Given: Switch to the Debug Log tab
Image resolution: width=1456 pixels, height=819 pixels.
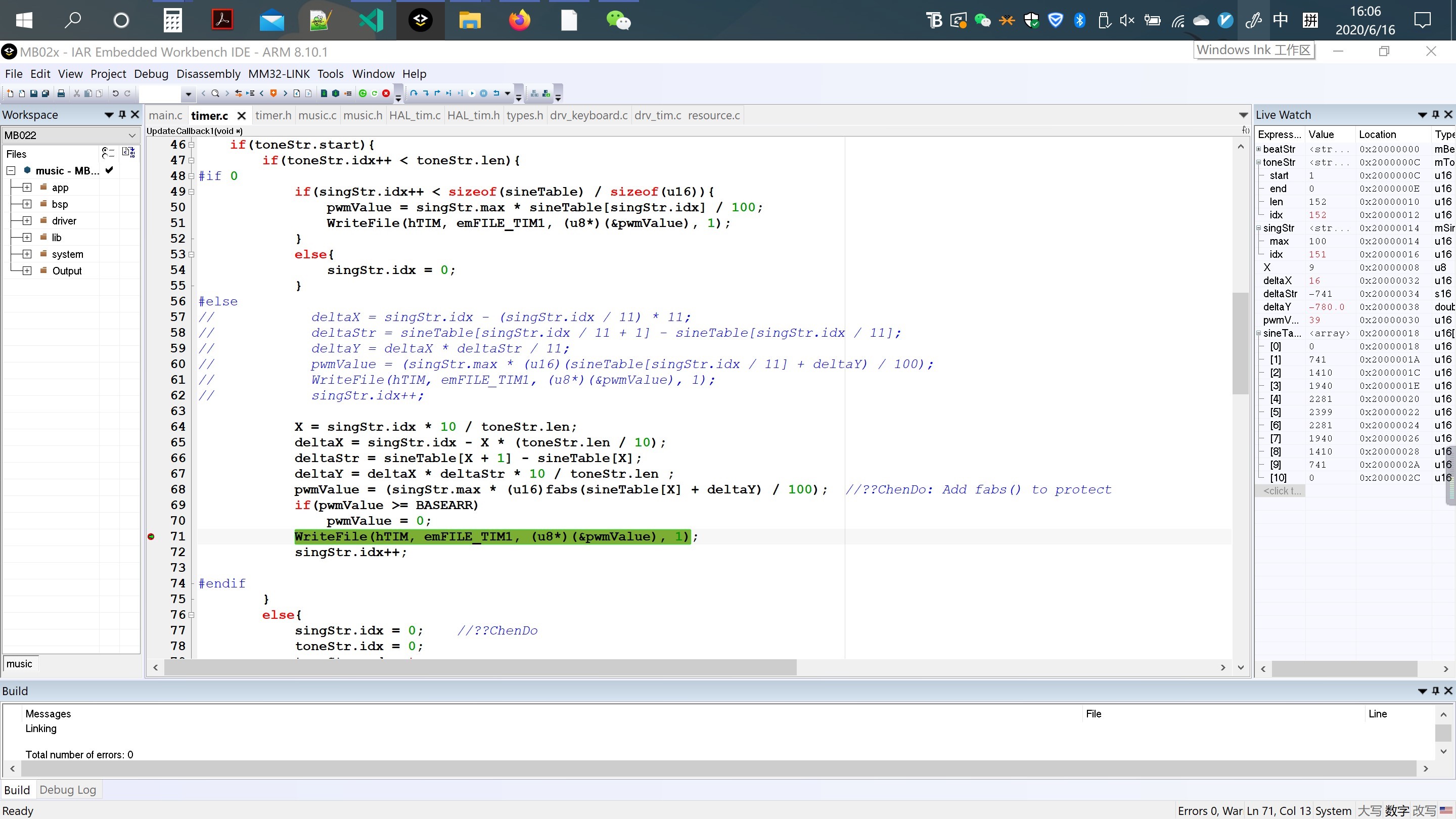Looking at the screenshot, I should [x=68, y=790].
